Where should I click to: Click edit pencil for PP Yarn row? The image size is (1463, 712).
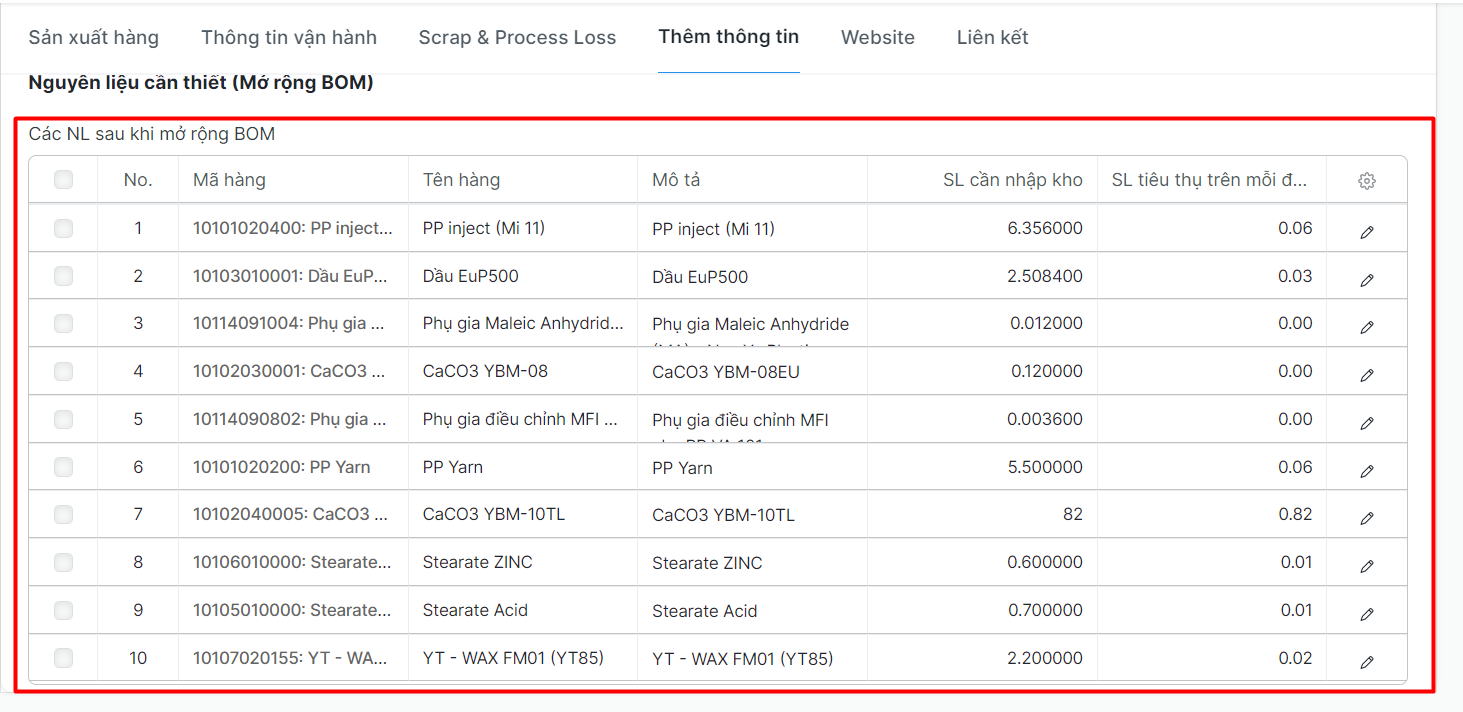tap(1366, 471)
